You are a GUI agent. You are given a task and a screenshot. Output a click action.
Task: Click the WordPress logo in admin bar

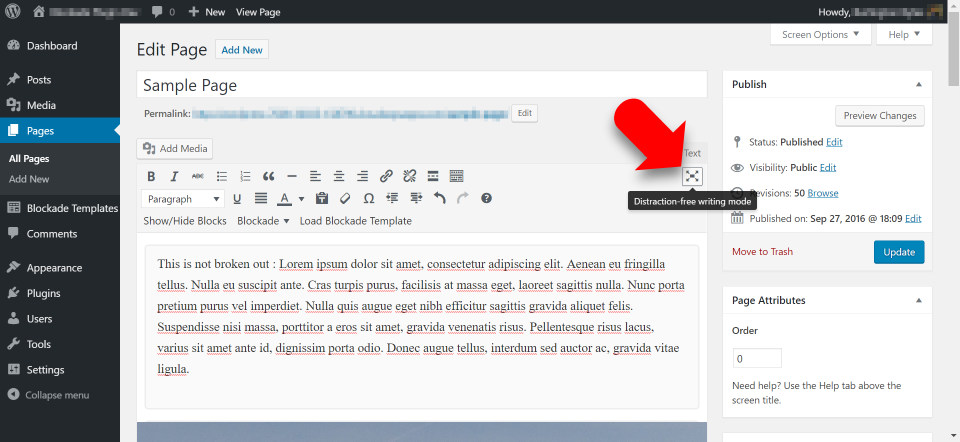pyautogui.click(x=13, y=11)
